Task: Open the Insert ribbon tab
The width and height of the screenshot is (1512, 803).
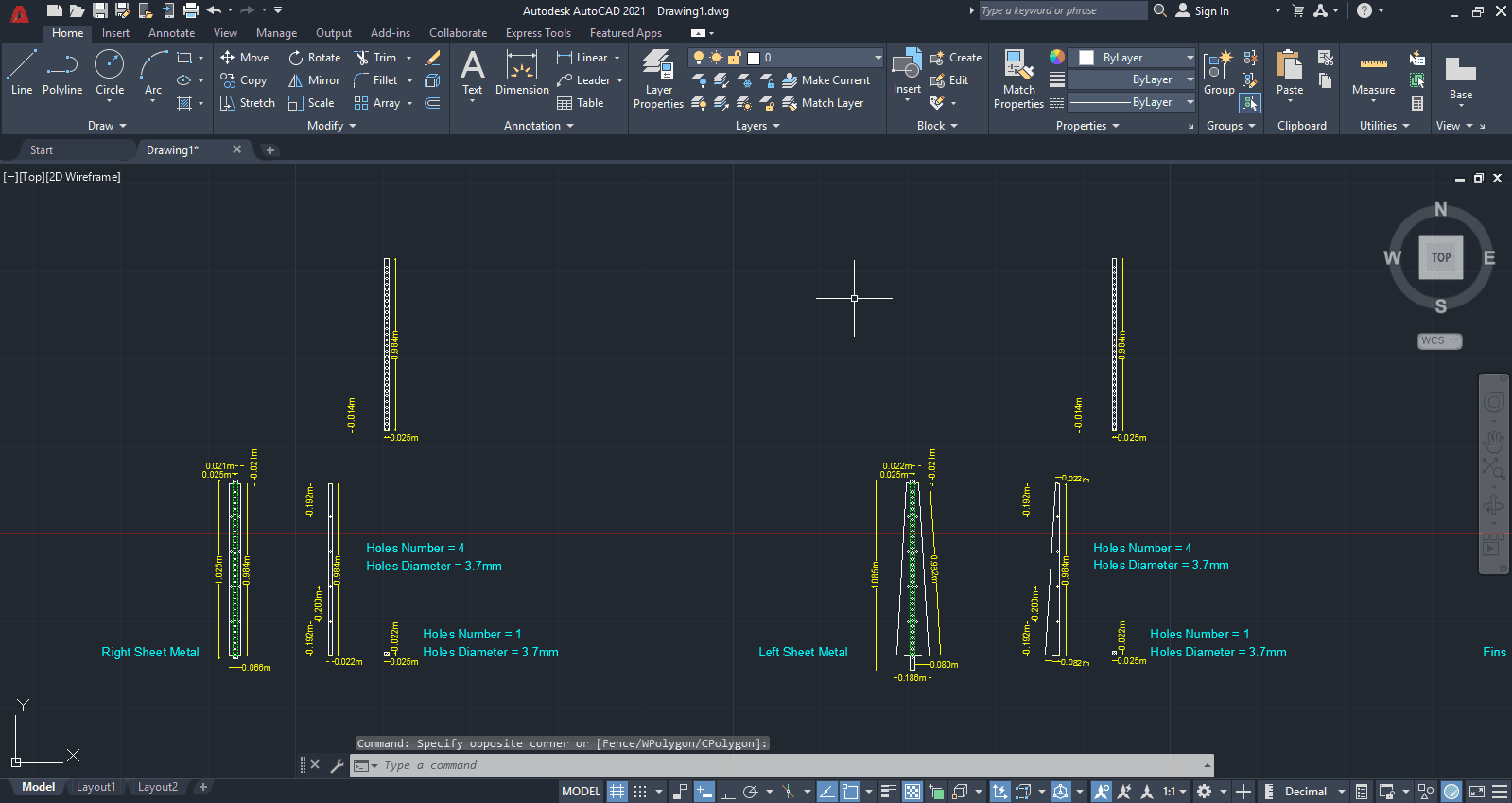Action: click(115, 33)
